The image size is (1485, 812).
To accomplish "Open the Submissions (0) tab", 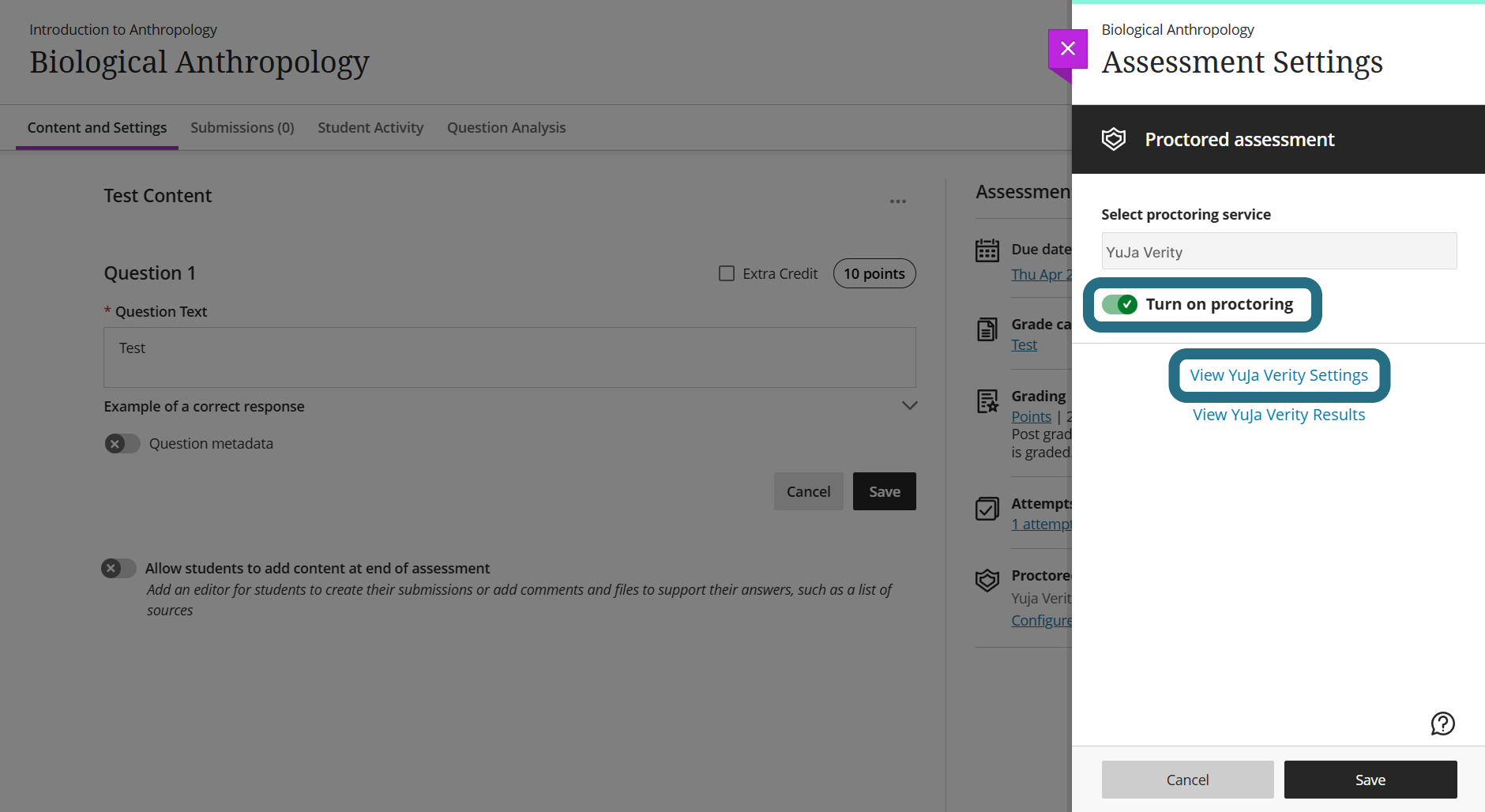I will point(242,127).
